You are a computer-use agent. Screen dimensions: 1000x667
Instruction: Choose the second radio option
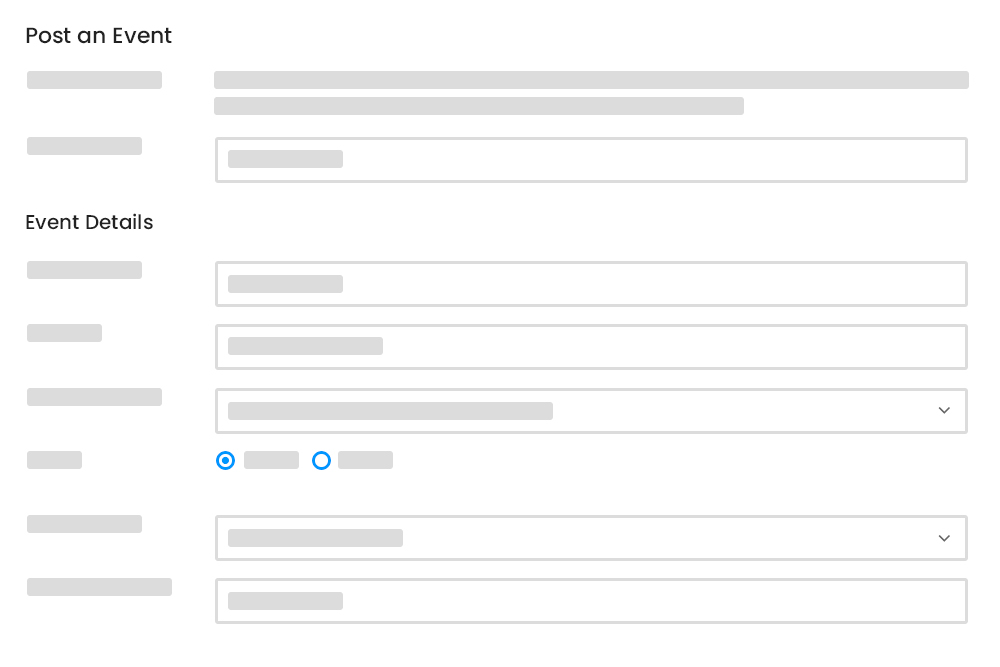tap(321, 460)
